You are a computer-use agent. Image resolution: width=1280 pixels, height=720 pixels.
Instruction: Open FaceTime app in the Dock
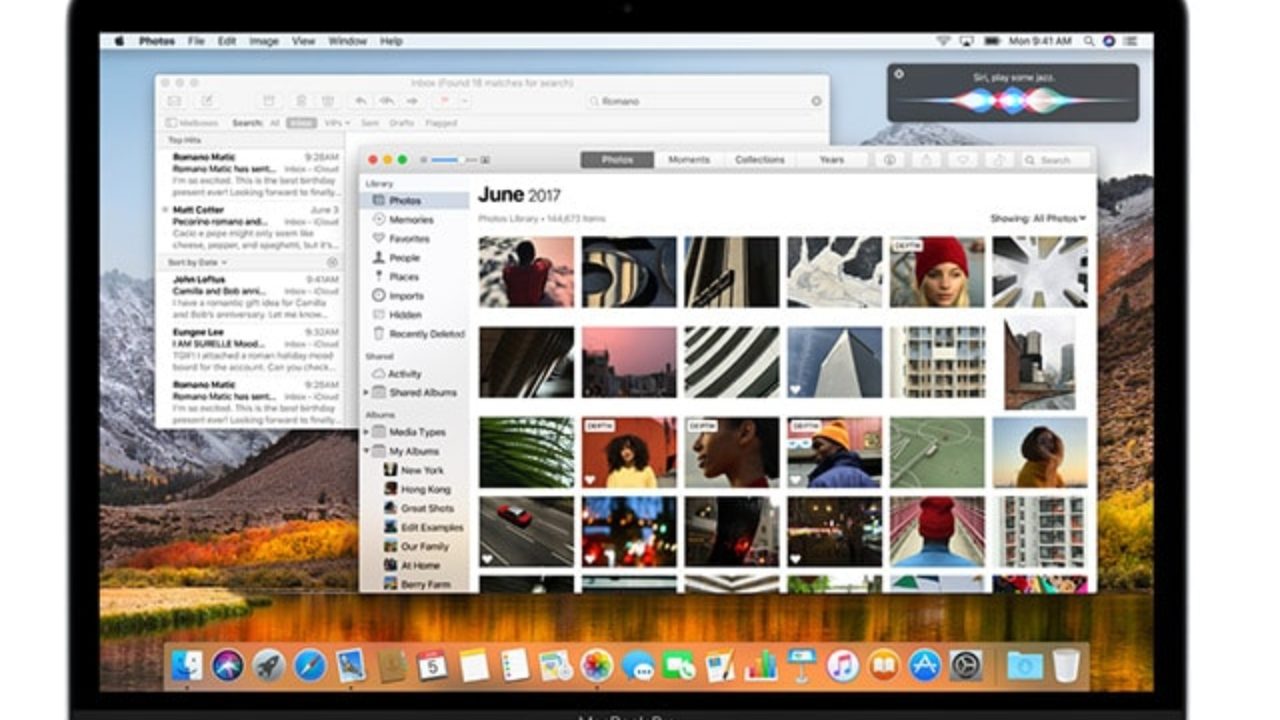point(679,665)
